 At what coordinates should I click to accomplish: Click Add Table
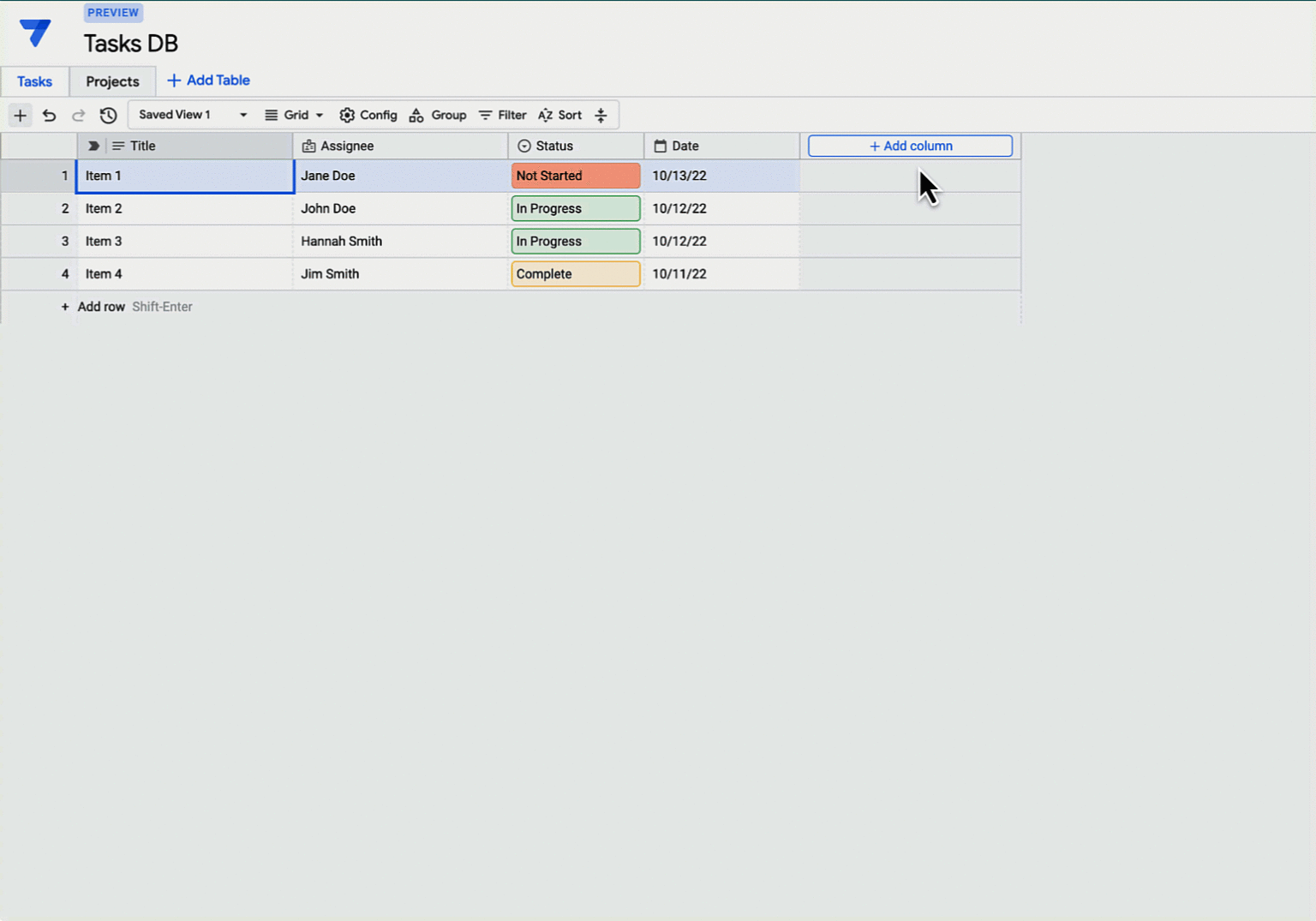208,80
